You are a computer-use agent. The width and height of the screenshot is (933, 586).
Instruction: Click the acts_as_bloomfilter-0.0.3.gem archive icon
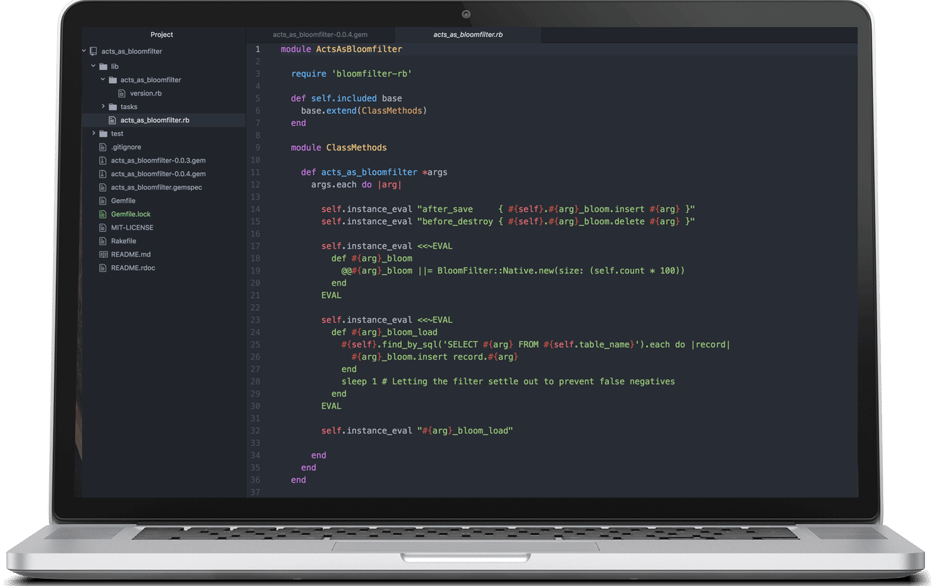(103, 161)
